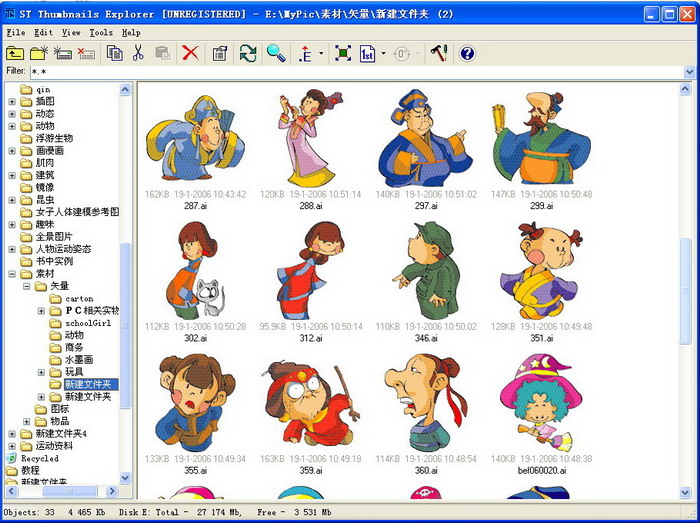Open the Filter combo box dropdown
Image resolution: width=700 pixels, height=523 pixels.
(689, 71)
